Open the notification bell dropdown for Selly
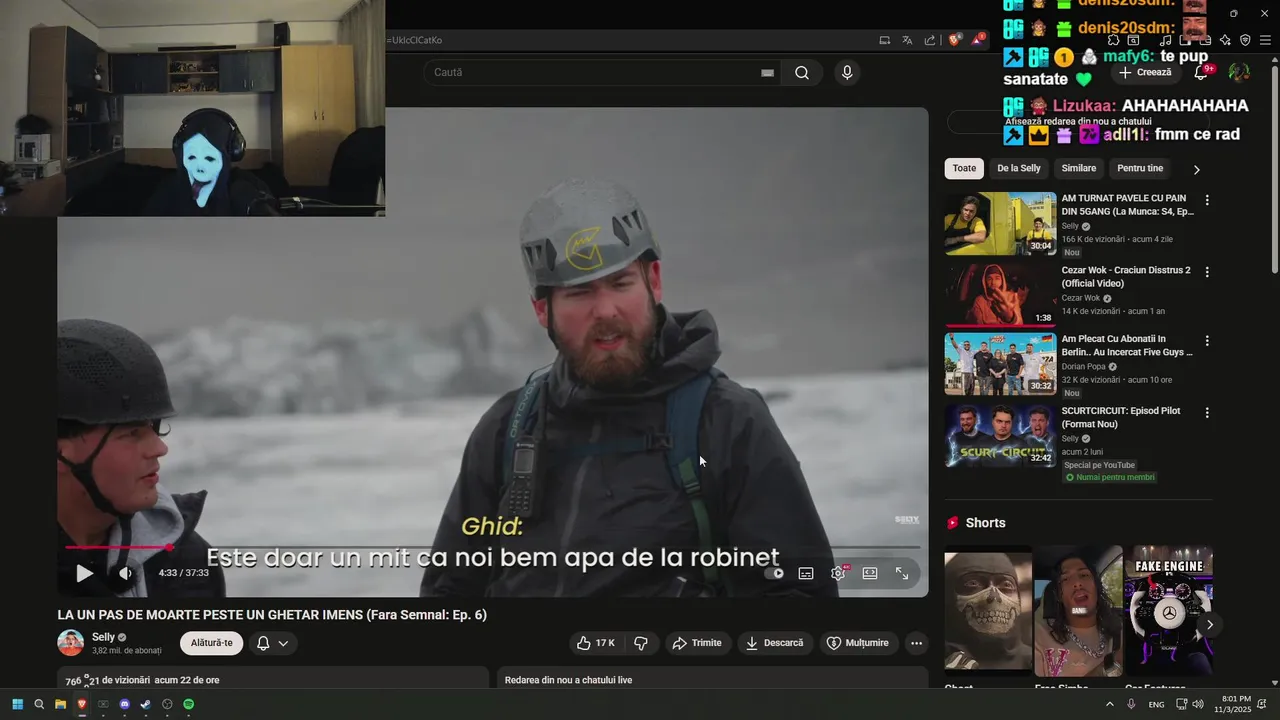The width and height of the screenshot is (1280, 720). [272, 643]
